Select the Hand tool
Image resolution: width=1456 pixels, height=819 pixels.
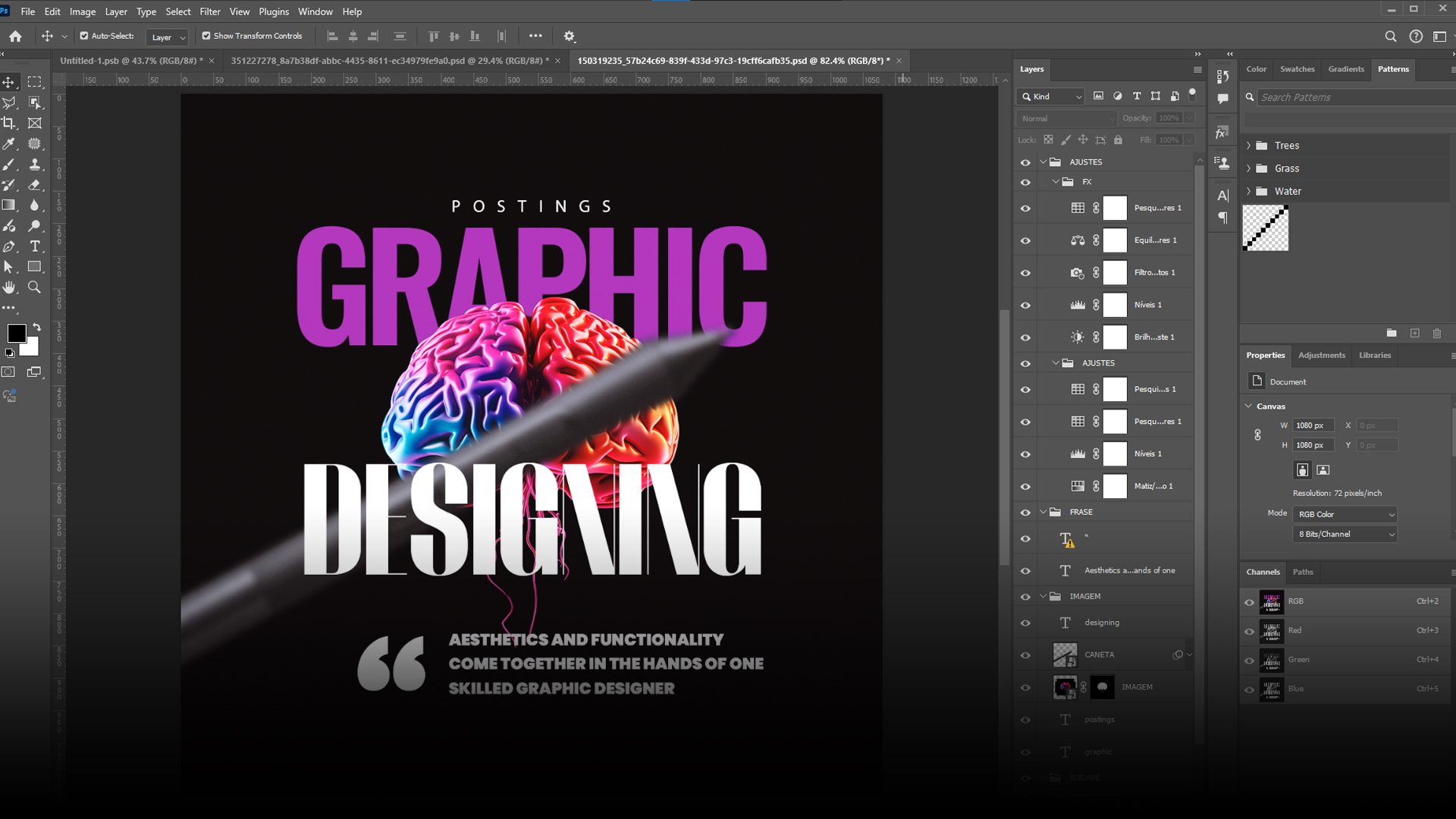click(x=9, y=287)
